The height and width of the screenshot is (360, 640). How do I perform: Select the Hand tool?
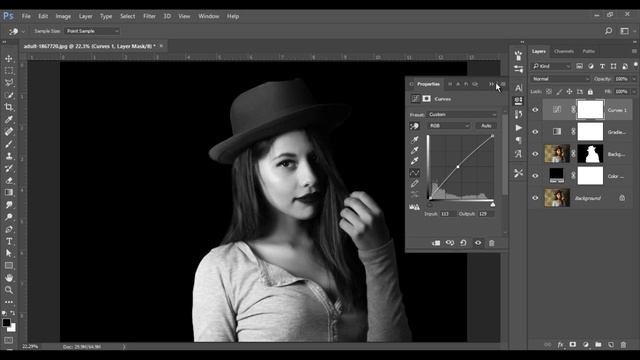[x=9, y=278]
